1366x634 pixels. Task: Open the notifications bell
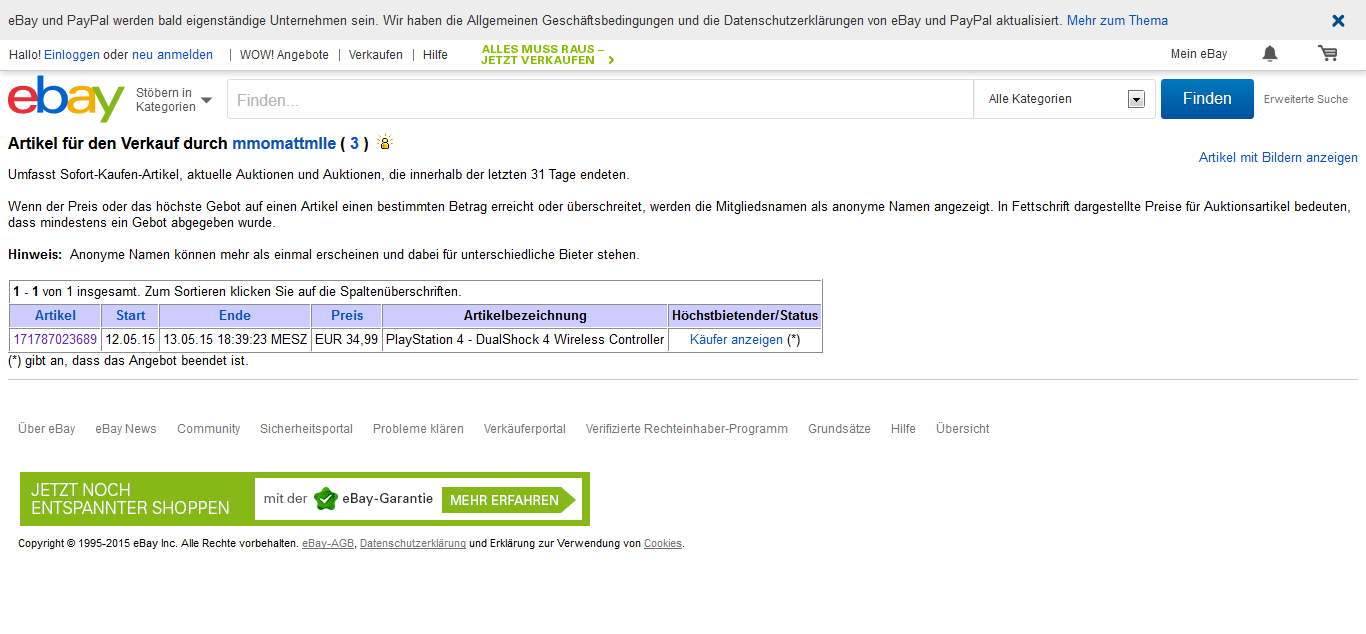click(x=1269, y=54)
